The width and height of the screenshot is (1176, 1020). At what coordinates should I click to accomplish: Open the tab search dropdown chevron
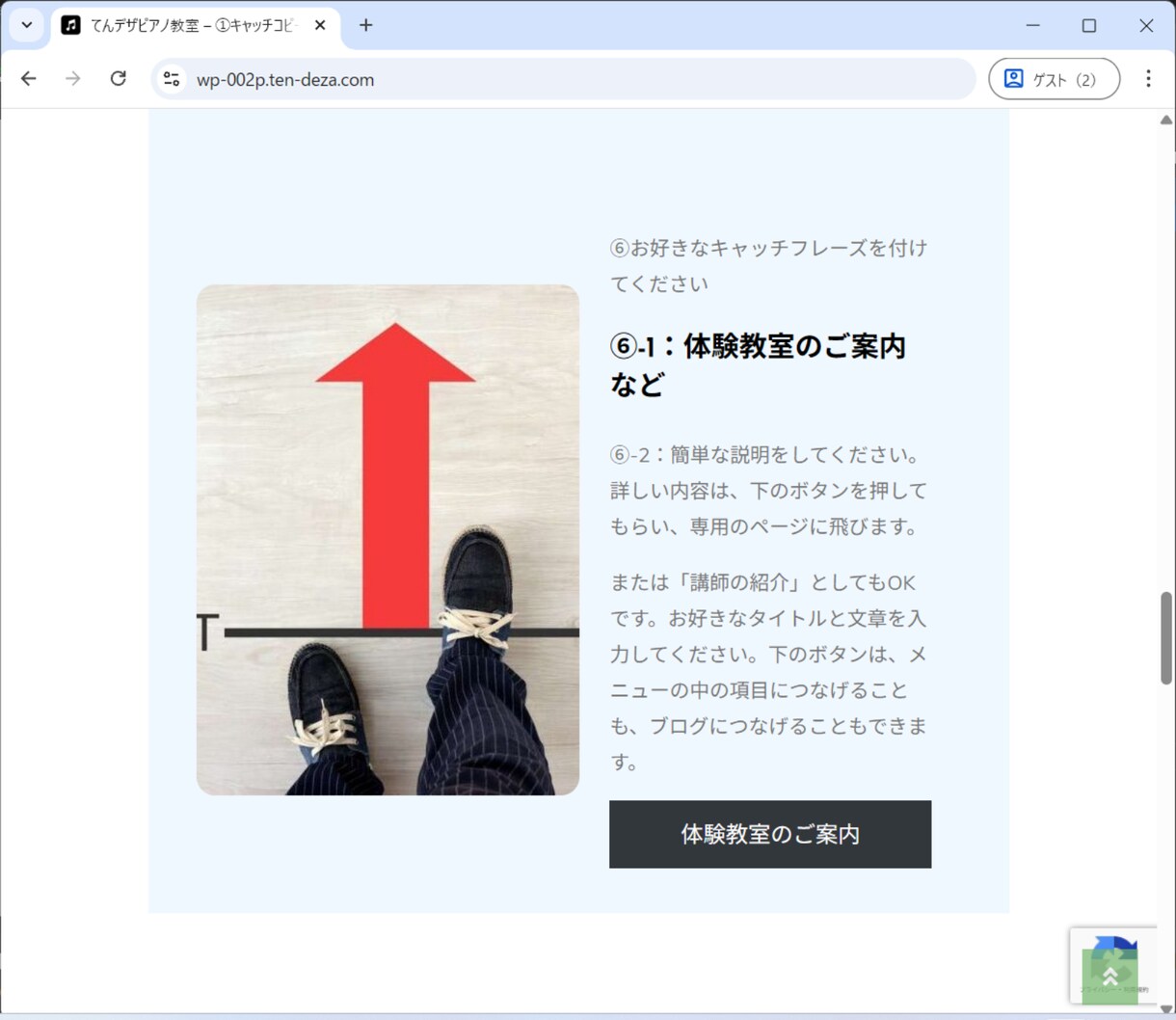tap(27, 25)
